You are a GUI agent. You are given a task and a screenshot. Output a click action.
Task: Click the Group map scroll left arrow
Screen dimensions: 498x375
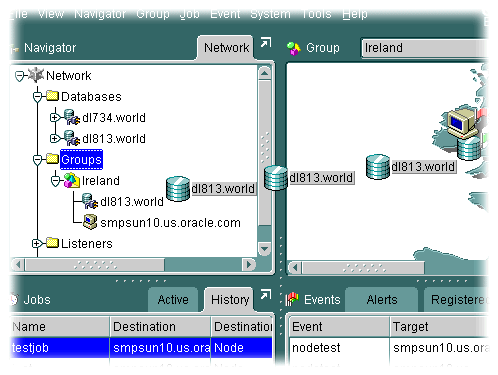tap(295, 267)
